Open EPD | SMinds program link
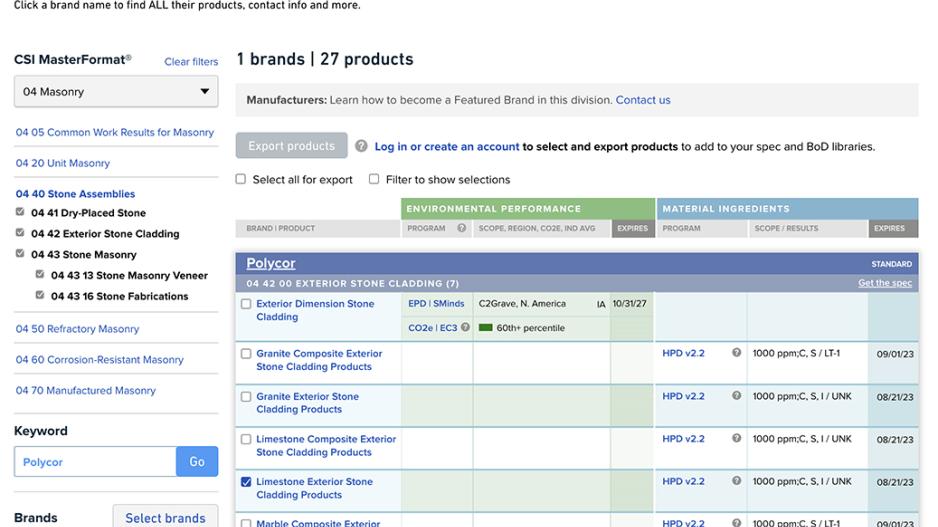This screenshot has width=938, height=527. [x=436, y=304]
